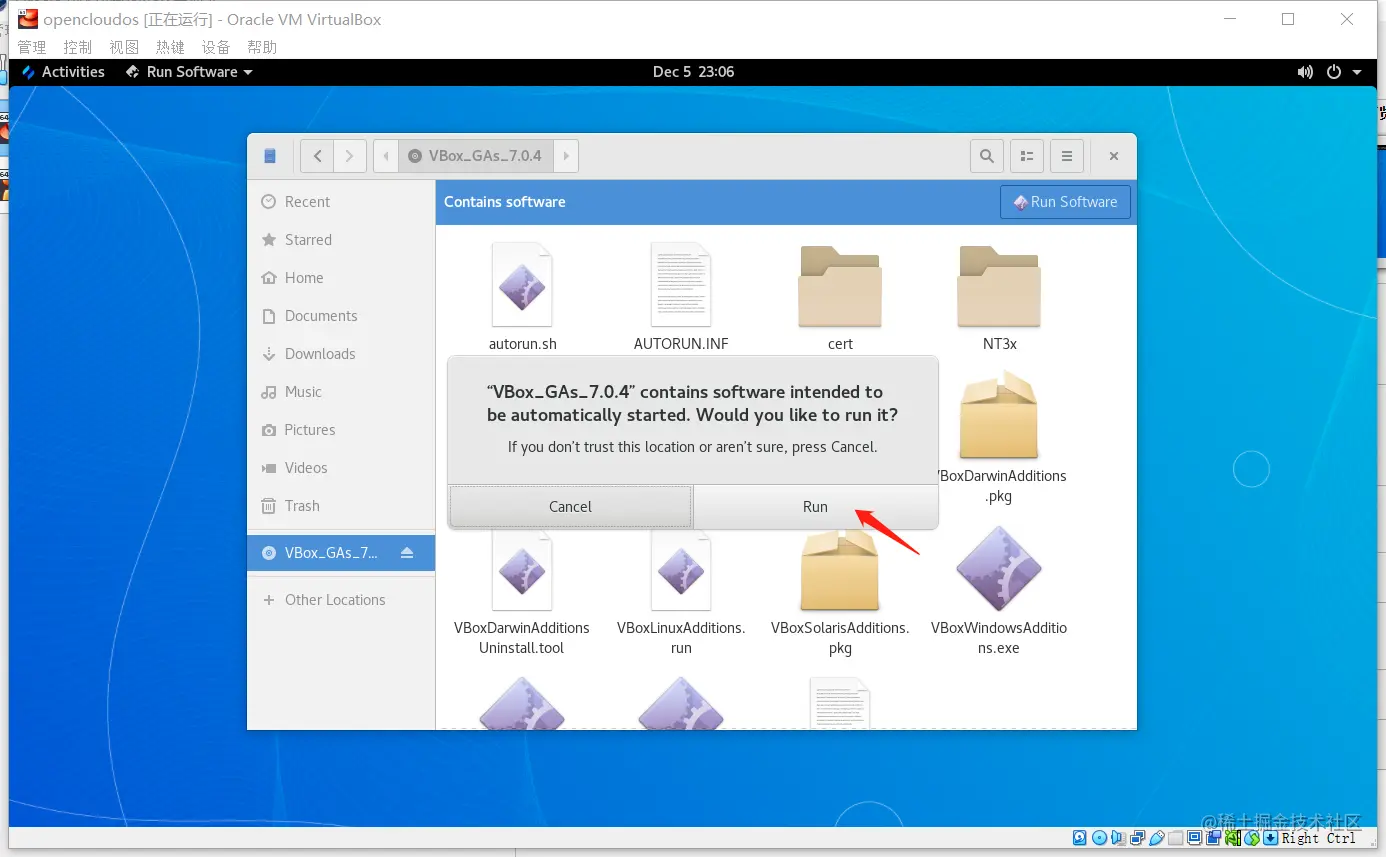The width and height of the screenshot is (1386, 857).
Task: Eject the VBox_GAs disc
Action: [x=407, y=553]
